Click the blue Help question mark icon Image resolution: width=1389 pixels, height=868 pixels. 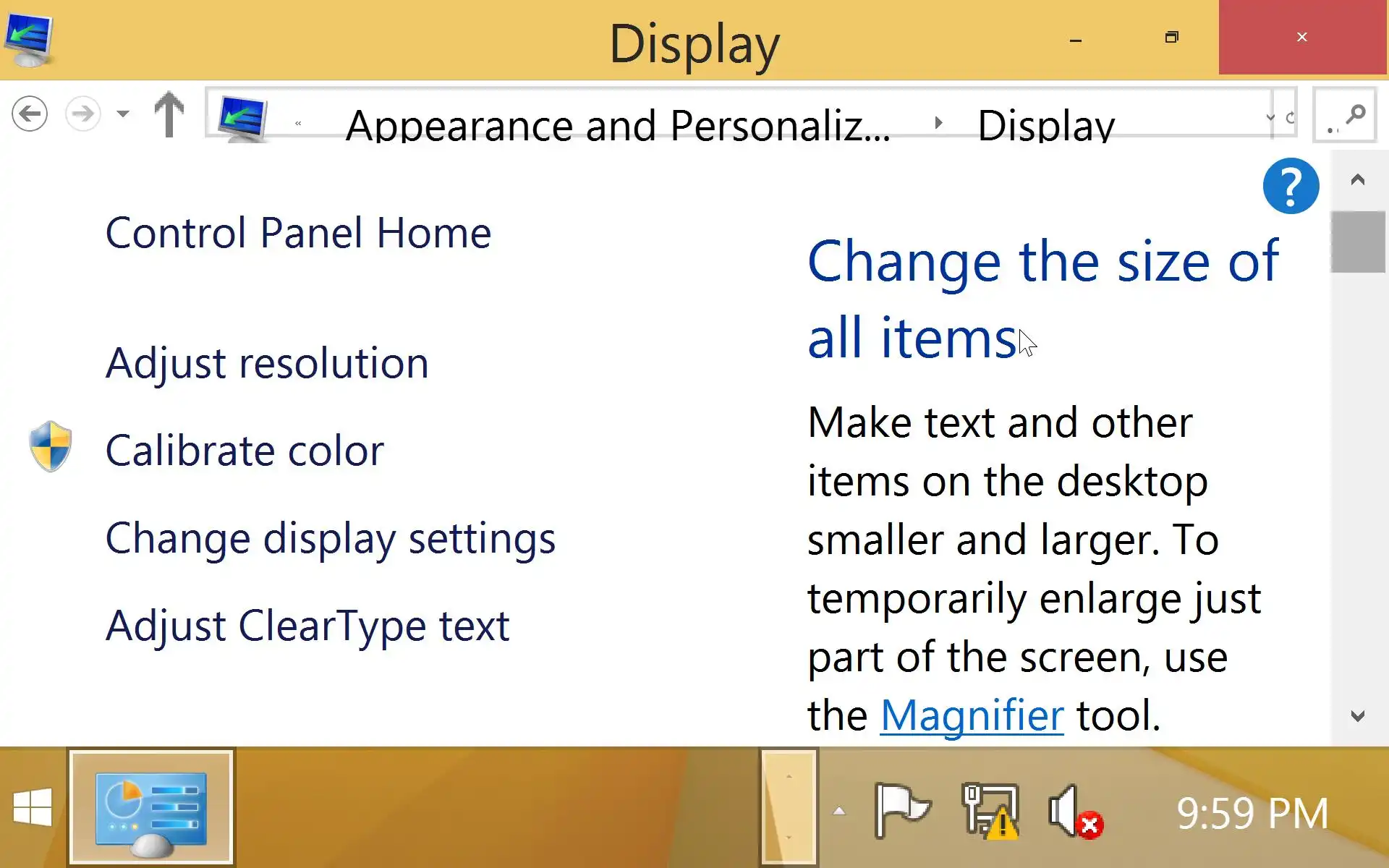1290,186
